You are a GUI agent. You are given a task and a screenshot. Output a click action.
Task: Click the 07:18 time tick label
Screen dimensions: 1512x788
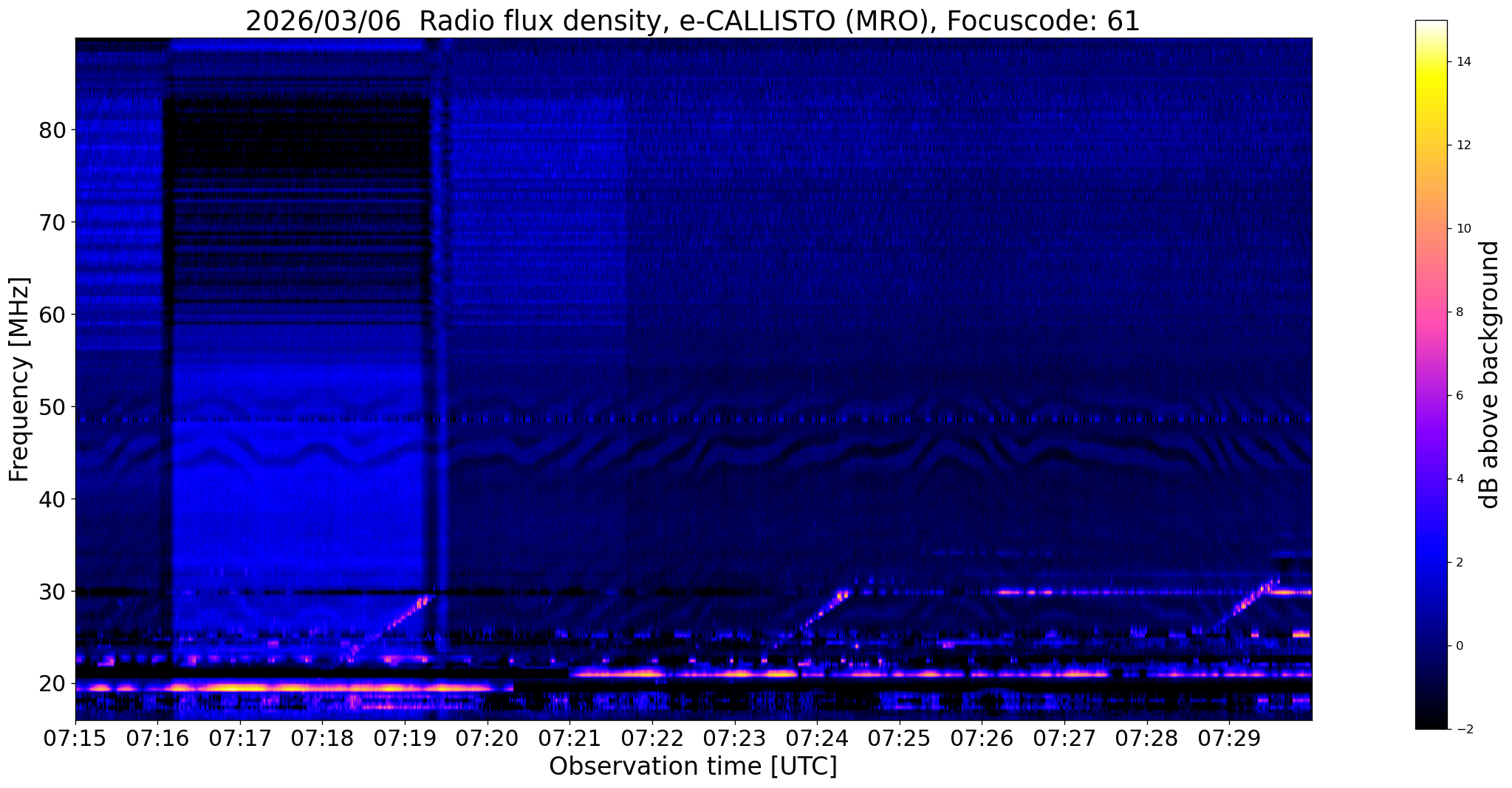[x=322, y=738]
